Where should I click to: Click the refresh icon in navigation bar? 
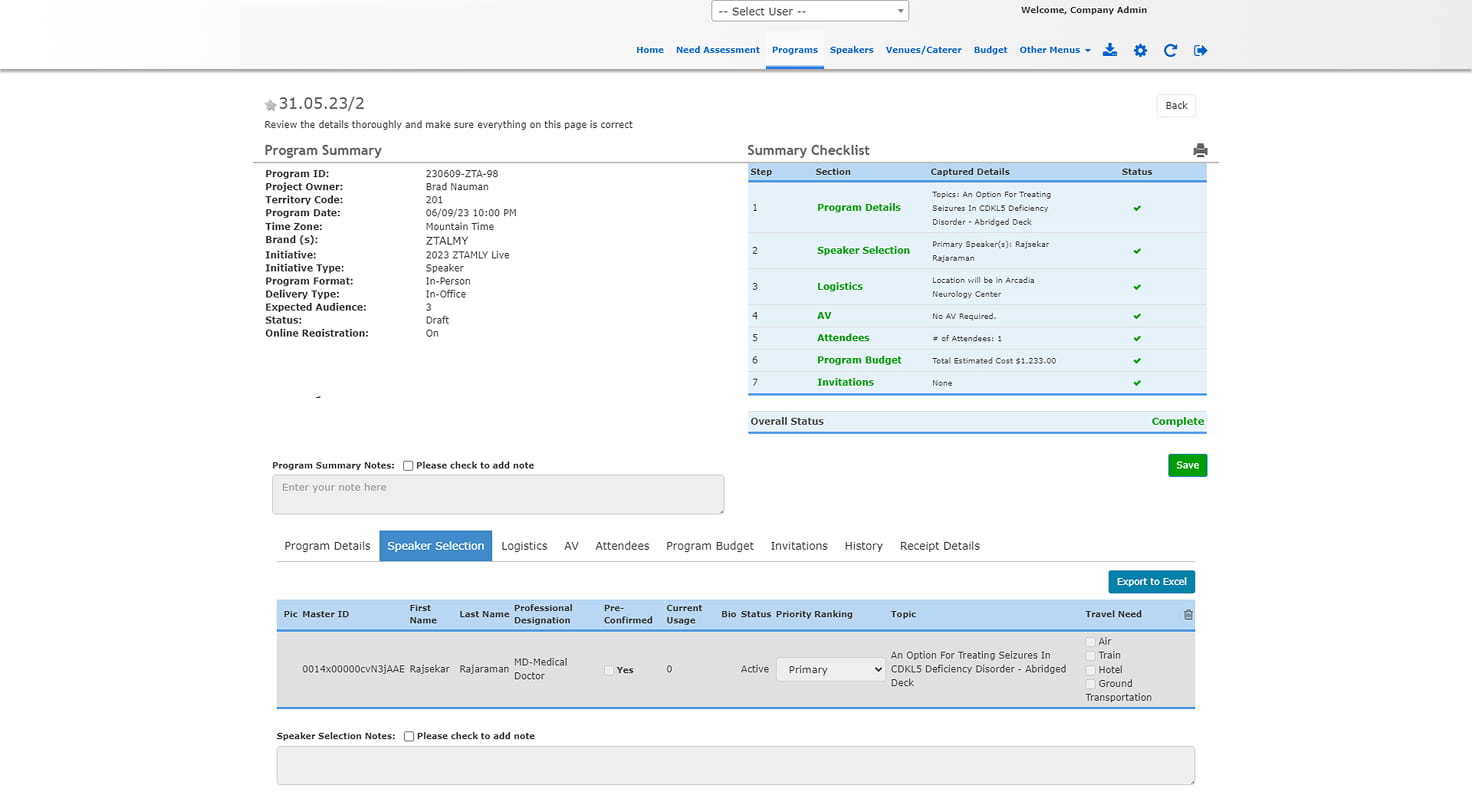pyautogui.click(x=1170, y=50)
